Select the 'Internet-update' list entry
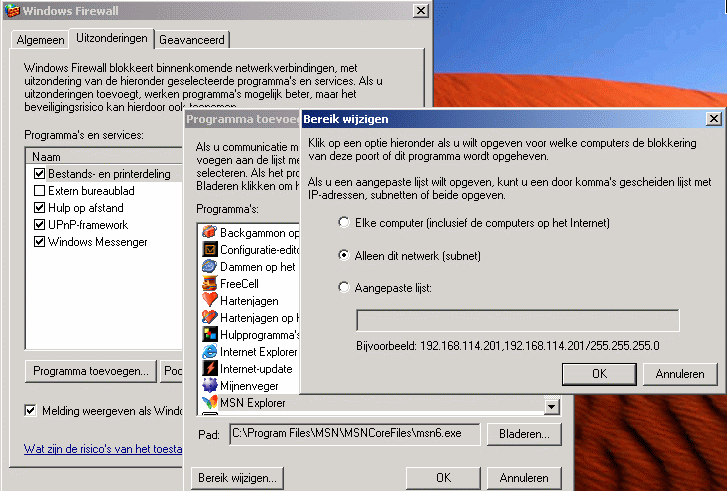 click(256, 369)
